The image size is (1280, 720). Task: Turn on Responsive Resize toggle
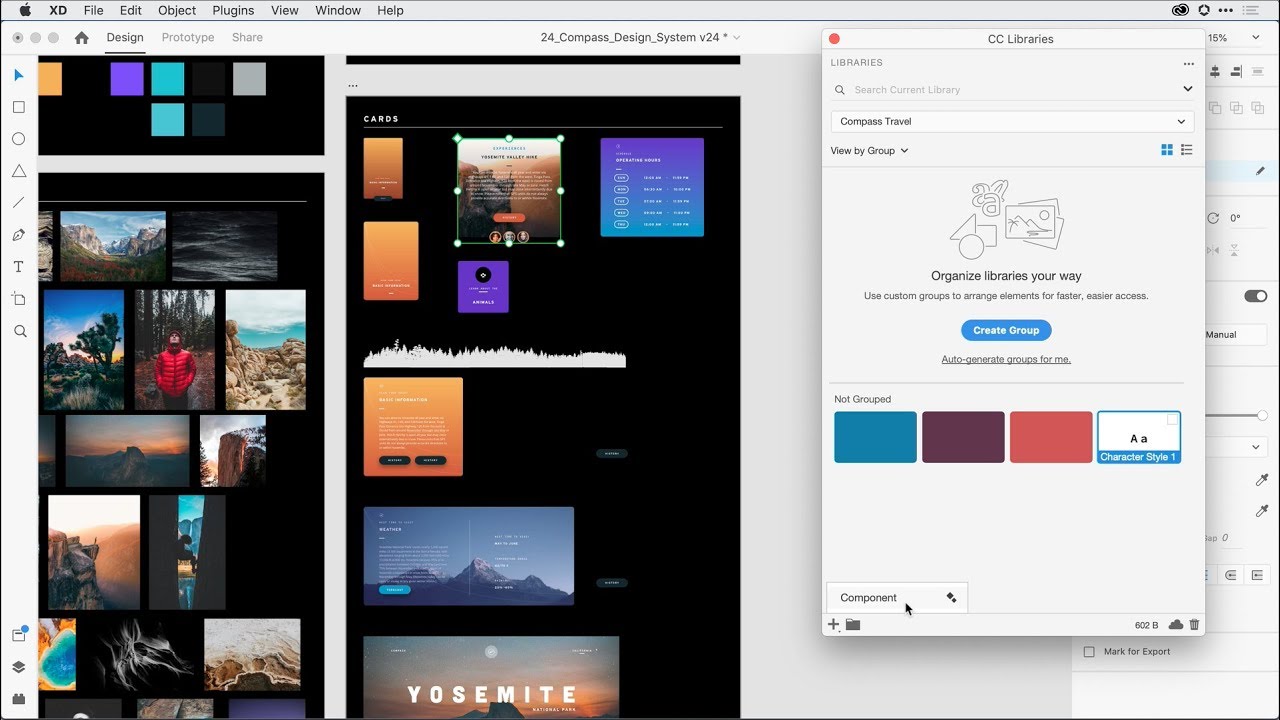coord(1256,296)
